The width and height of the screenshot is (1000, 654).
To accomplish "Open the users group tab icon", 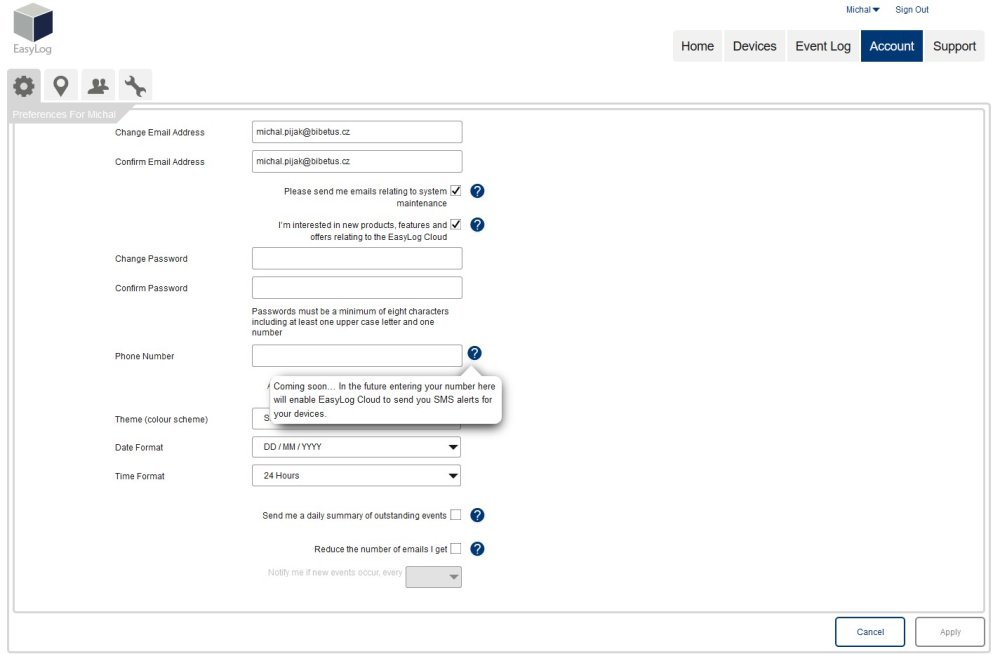I will pos(98,87).
